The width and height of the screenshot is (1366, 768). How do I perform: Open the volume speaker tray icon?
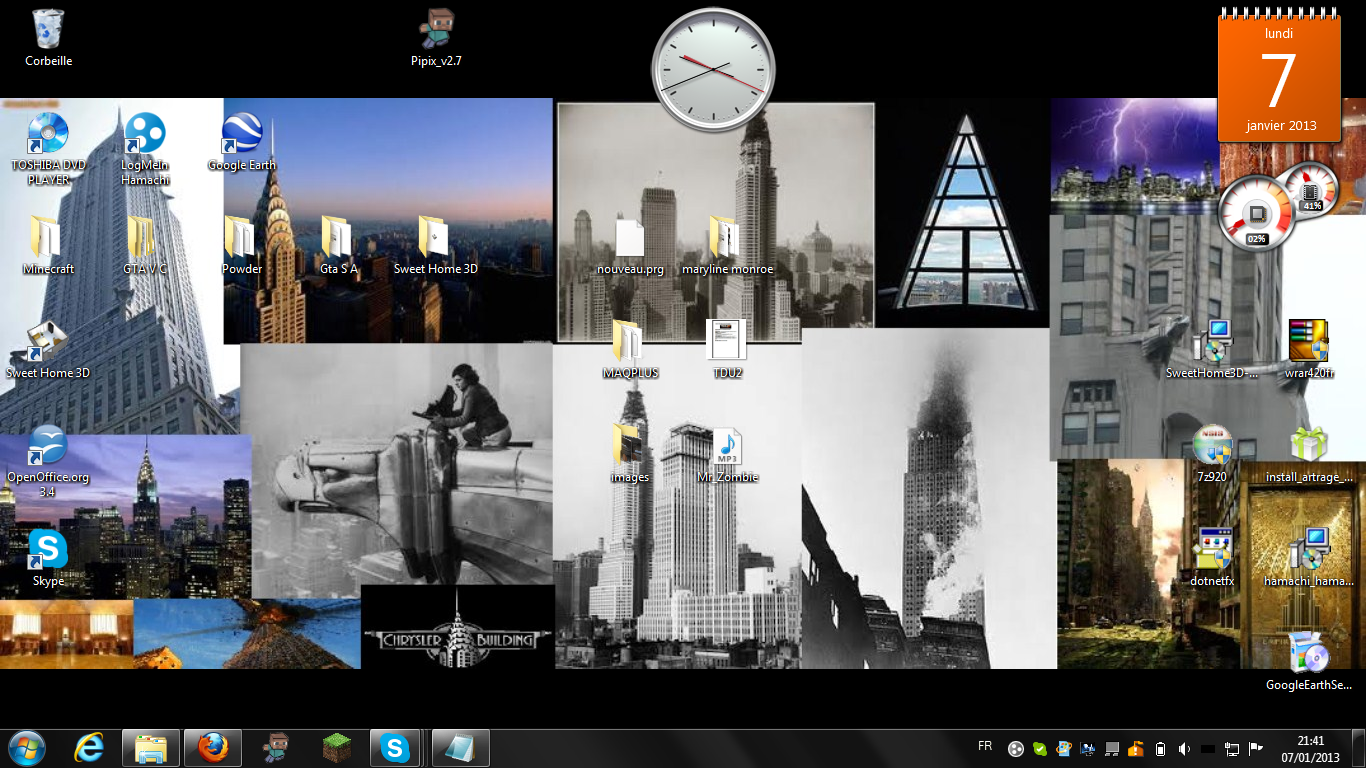1184,748
